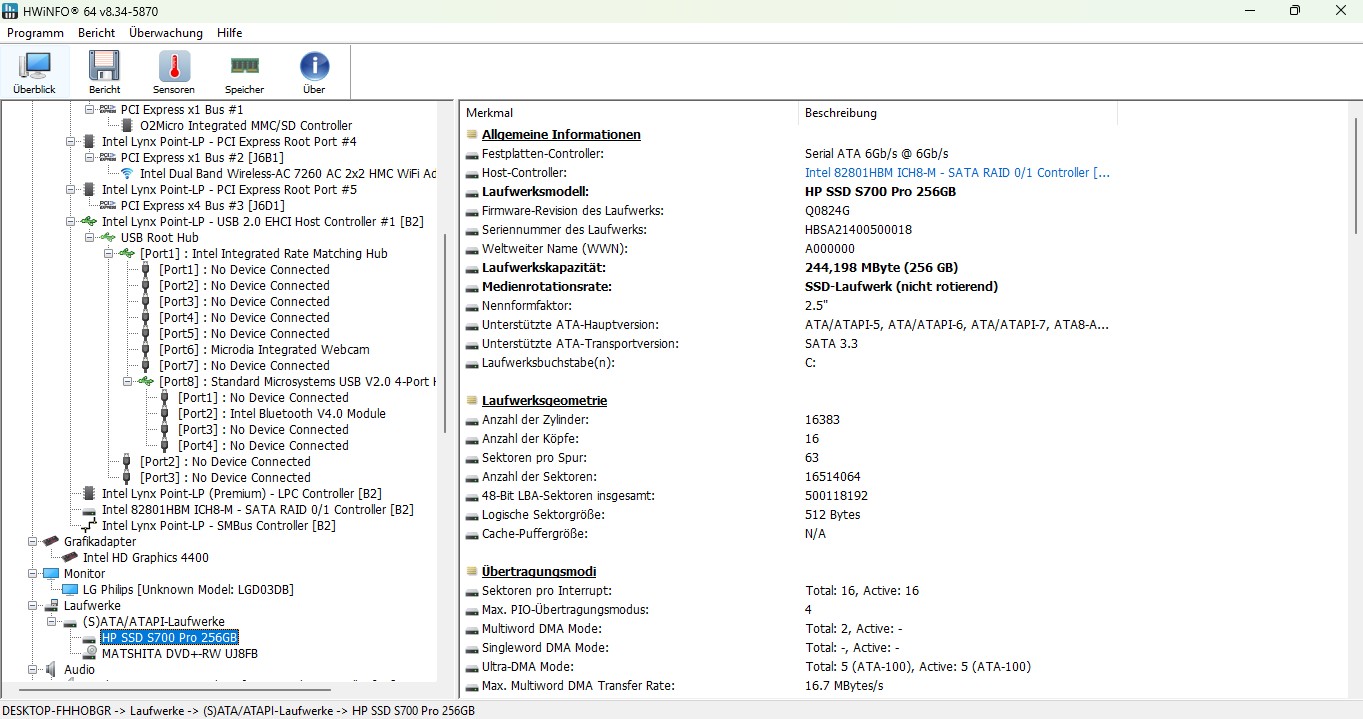Viewport: 1363px width, 719px height.
Task: Click the Bericht floppy disk icon
Action: [x=104, y=72]
